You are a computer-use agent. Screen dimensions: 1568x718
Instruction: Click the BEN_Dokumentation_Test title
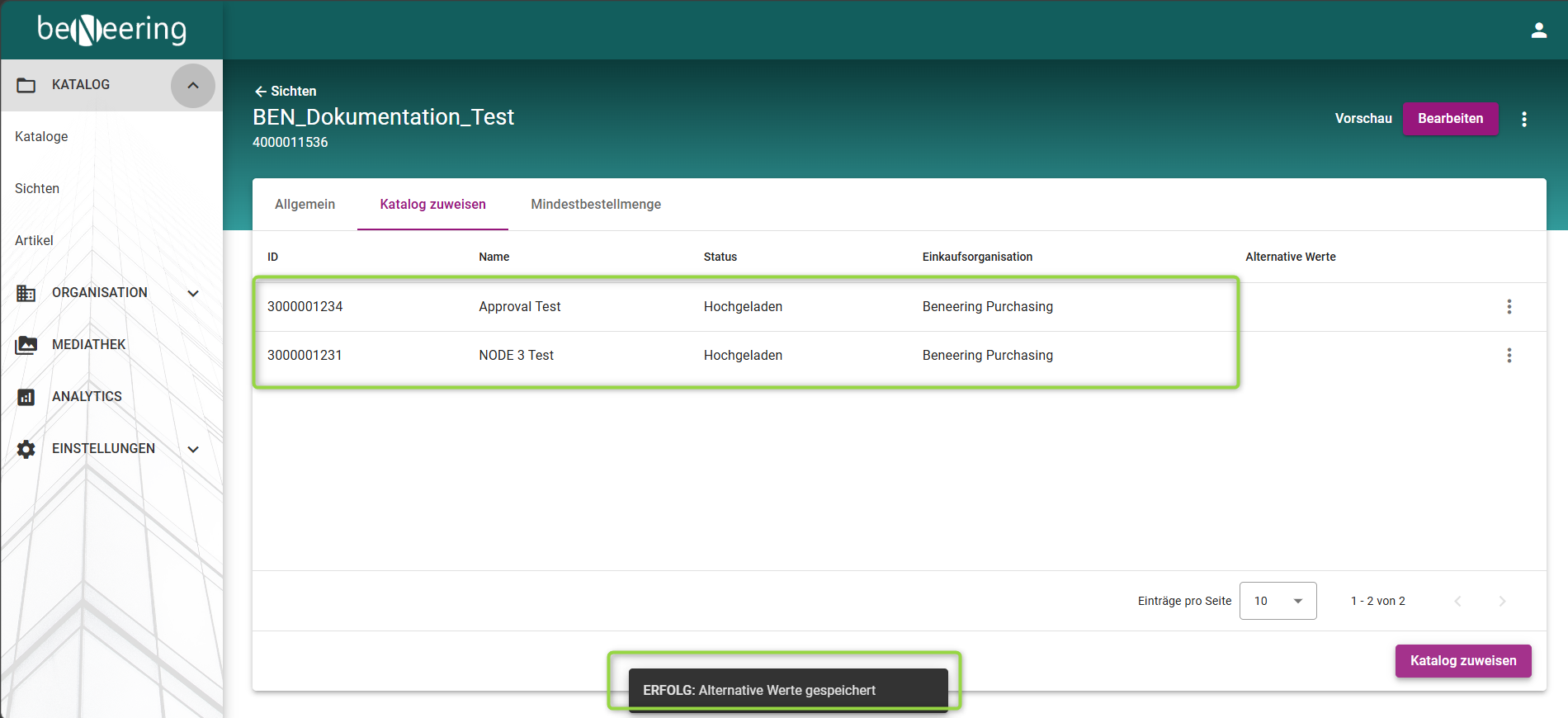tap(384, 117)
